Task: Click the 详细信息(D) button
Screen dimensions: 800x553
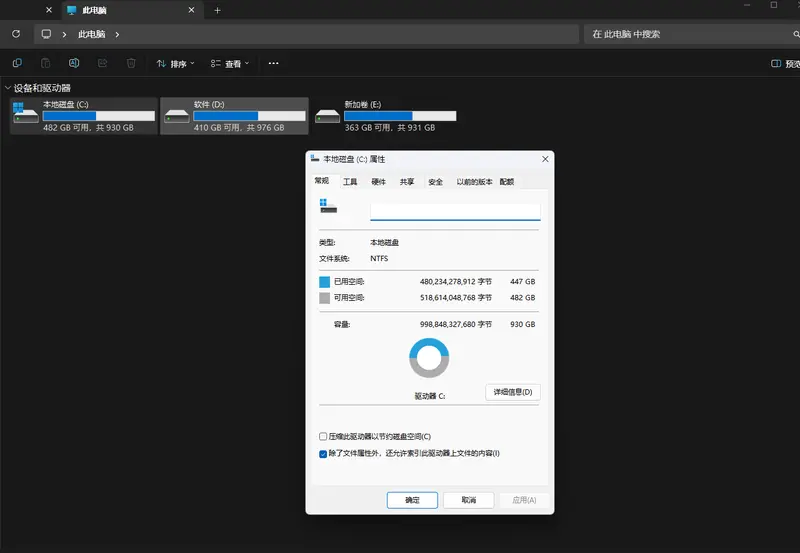Action: [x=513, y=392]
